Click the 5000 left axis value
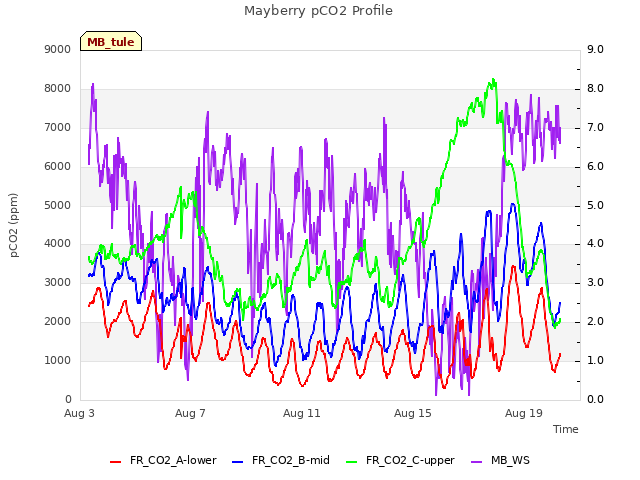Screen dimensions: 640x480 coord(58,205)
